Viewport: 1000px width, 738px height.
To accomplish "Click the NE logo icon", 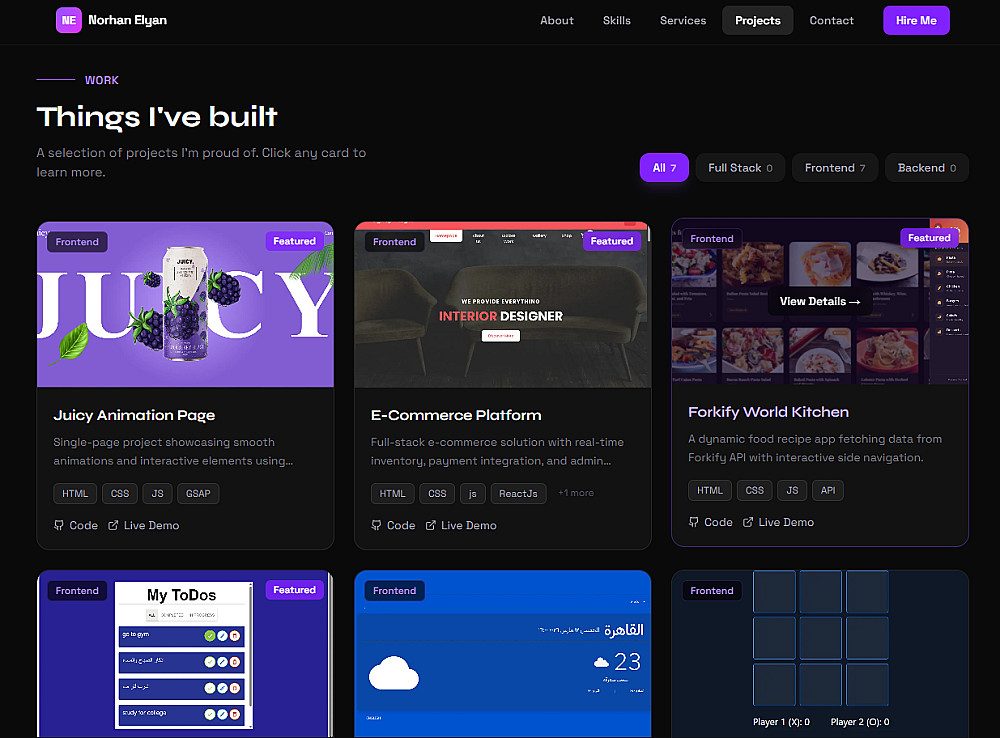I will pyautogui.click(x=69, y=20).
